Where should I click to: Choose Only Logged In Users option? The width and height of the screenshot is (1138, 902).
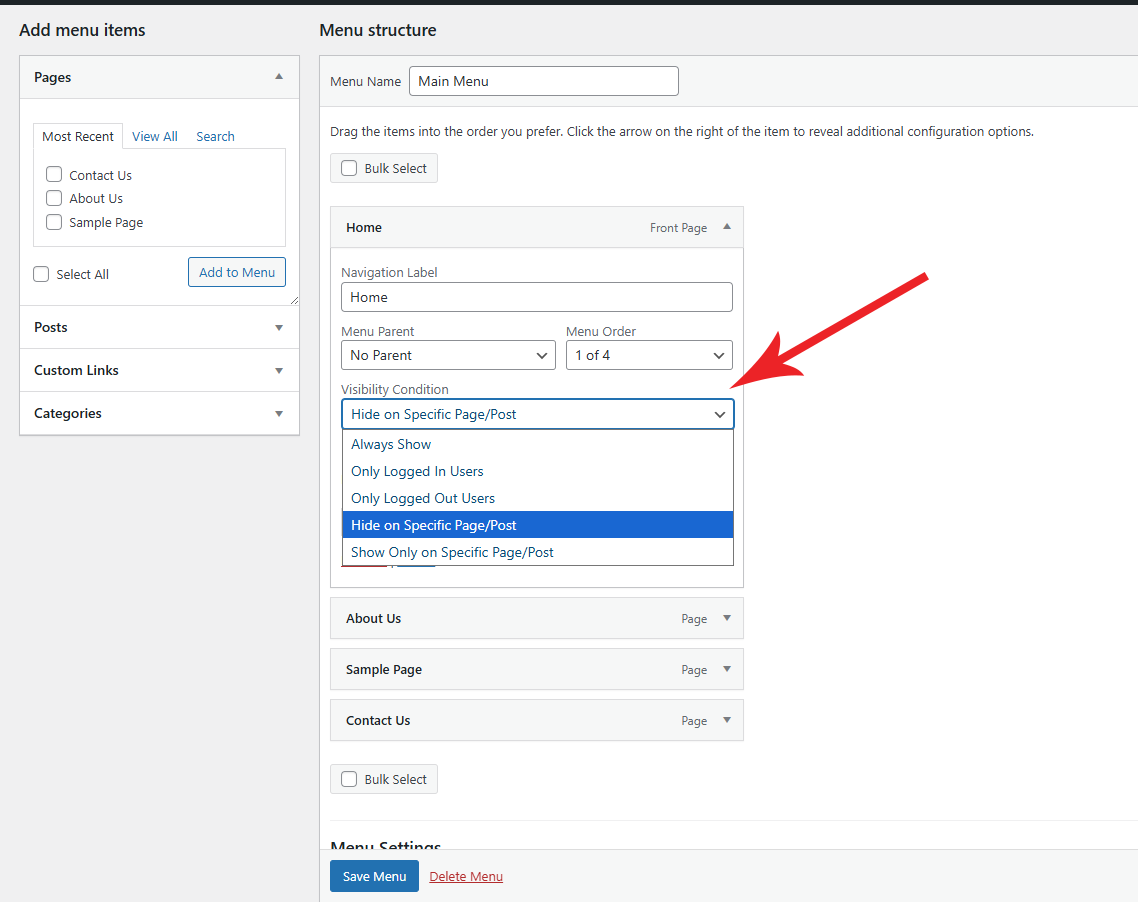417,471
